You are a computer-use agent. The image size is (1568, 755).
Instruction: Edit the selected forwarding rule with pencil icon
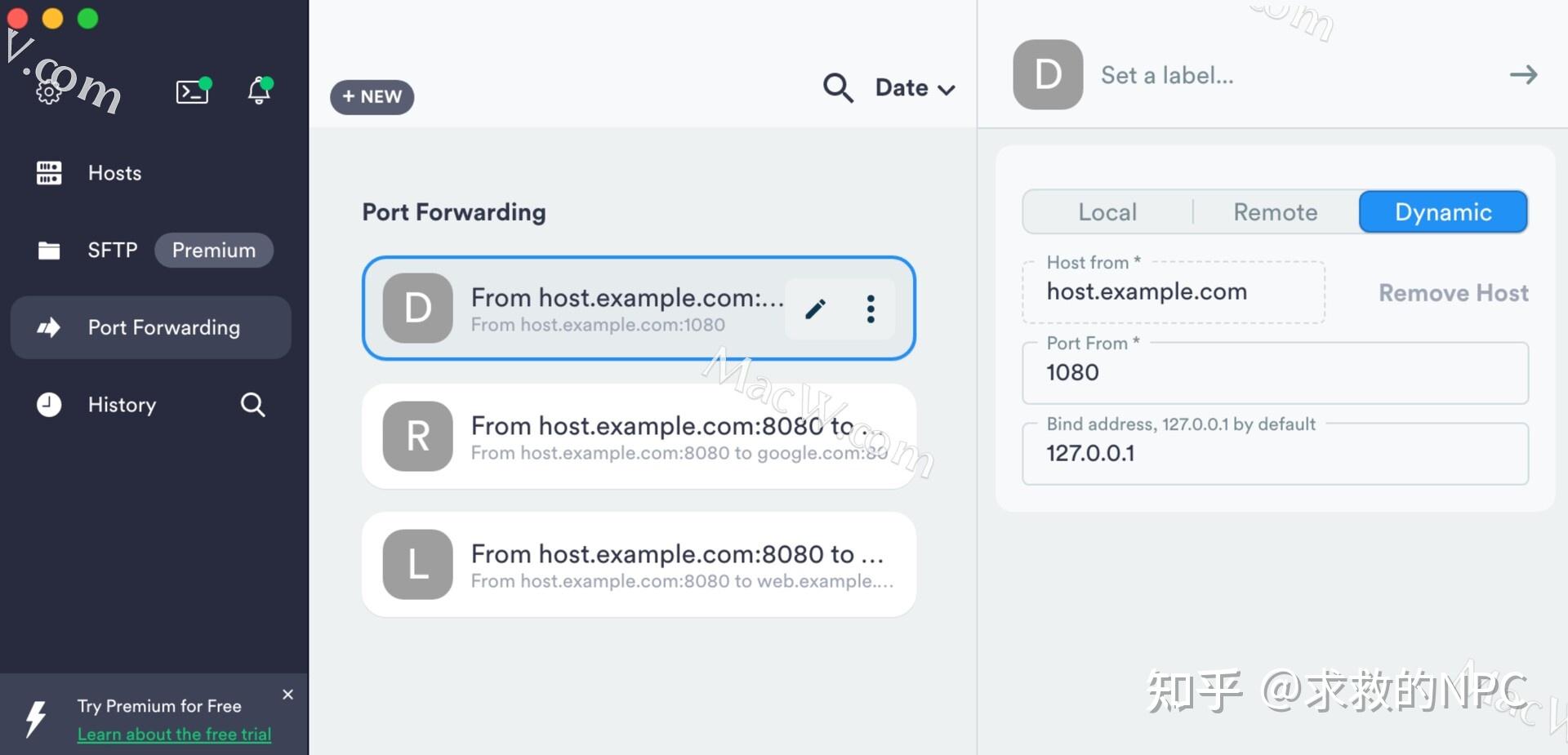(814, 309)
